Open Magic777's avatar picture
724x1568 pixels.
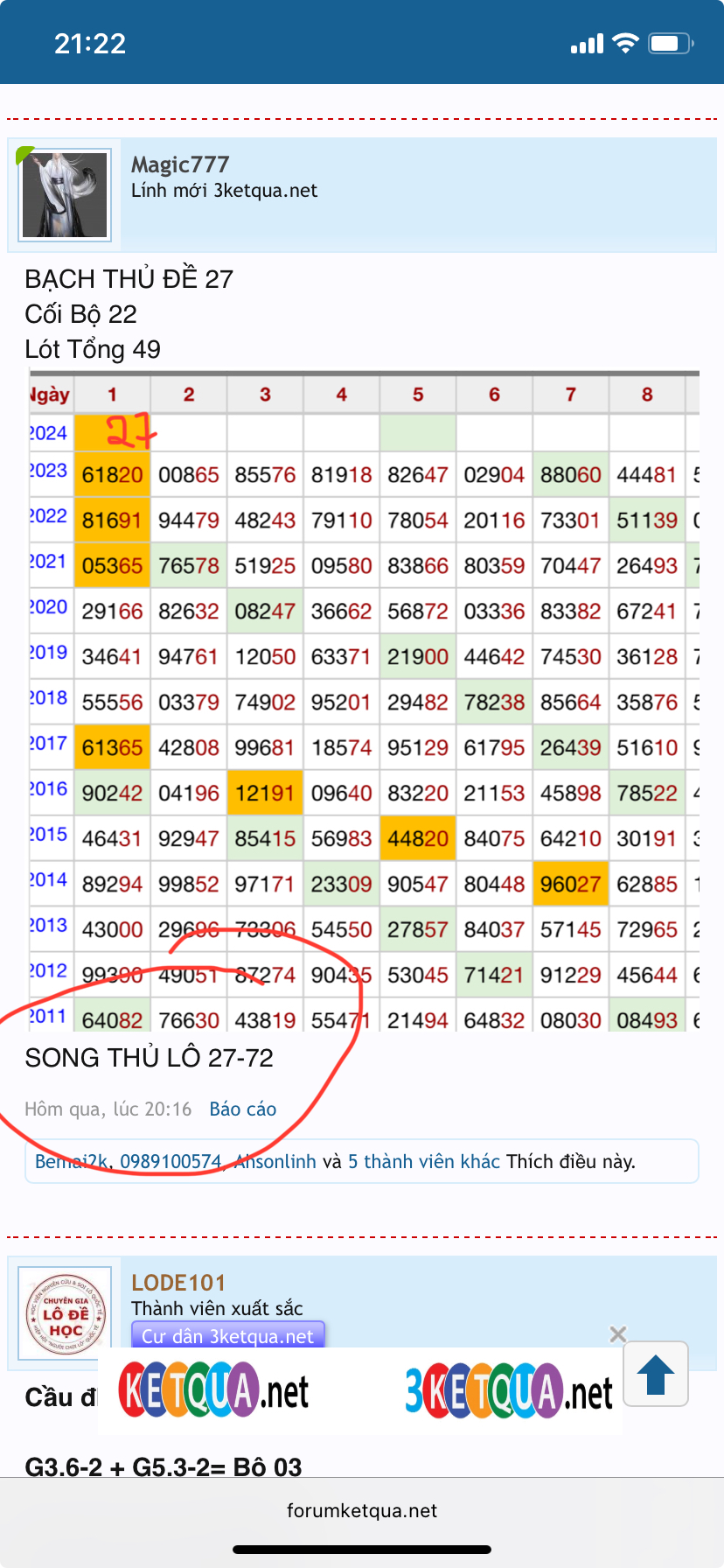click(65, 195)
